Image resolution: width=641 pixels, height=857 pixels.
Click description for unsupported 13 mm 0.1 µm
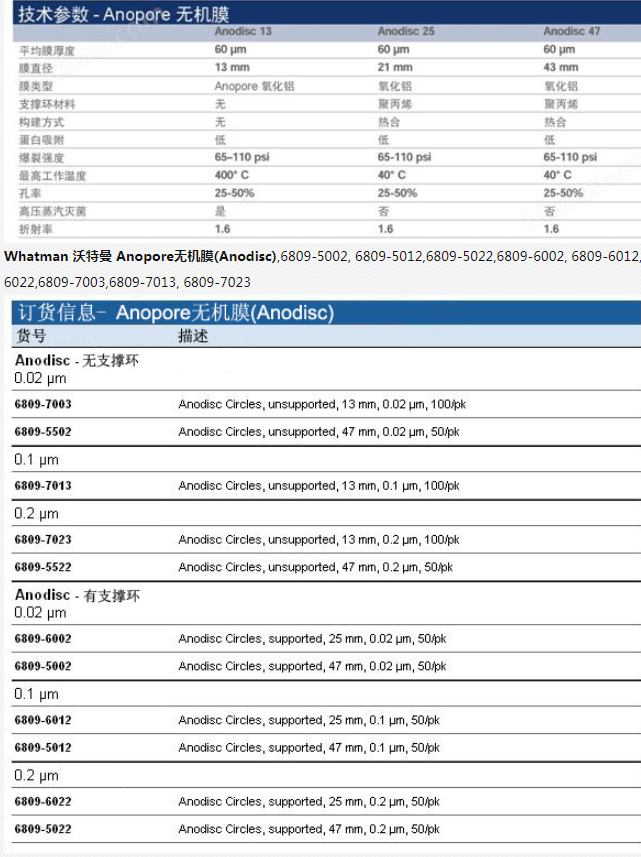point(319,486)
